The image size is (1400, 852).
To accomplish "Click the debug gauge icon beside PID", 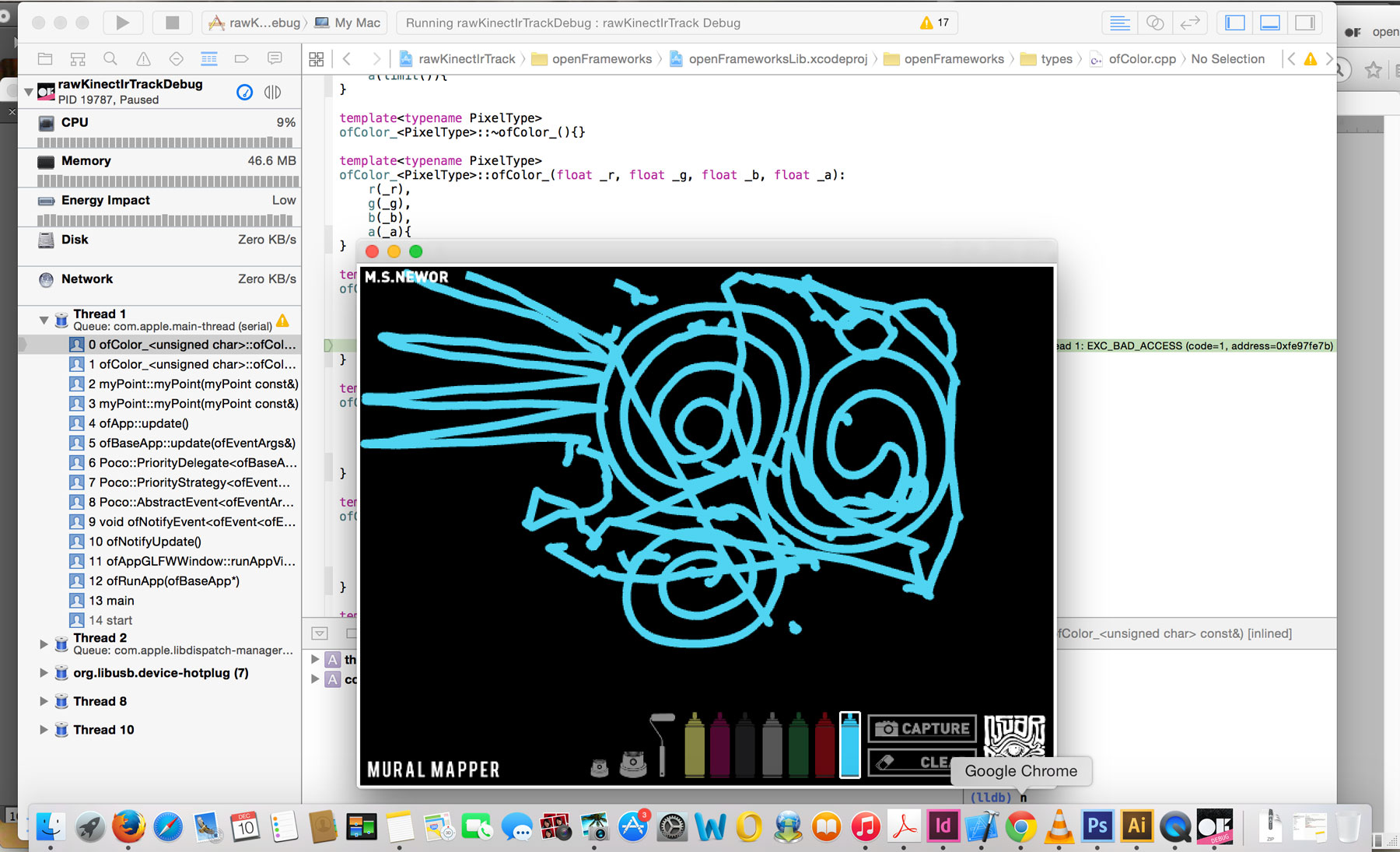I will (x=244, y=93).
